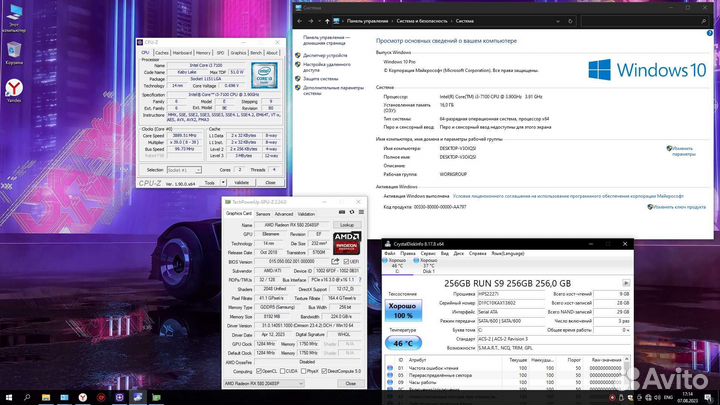Image resolution: width=720 pixels, height=405 pixels.
Task: Click the Lookup button in GPU-Z
Action: (x=345, y=225)
